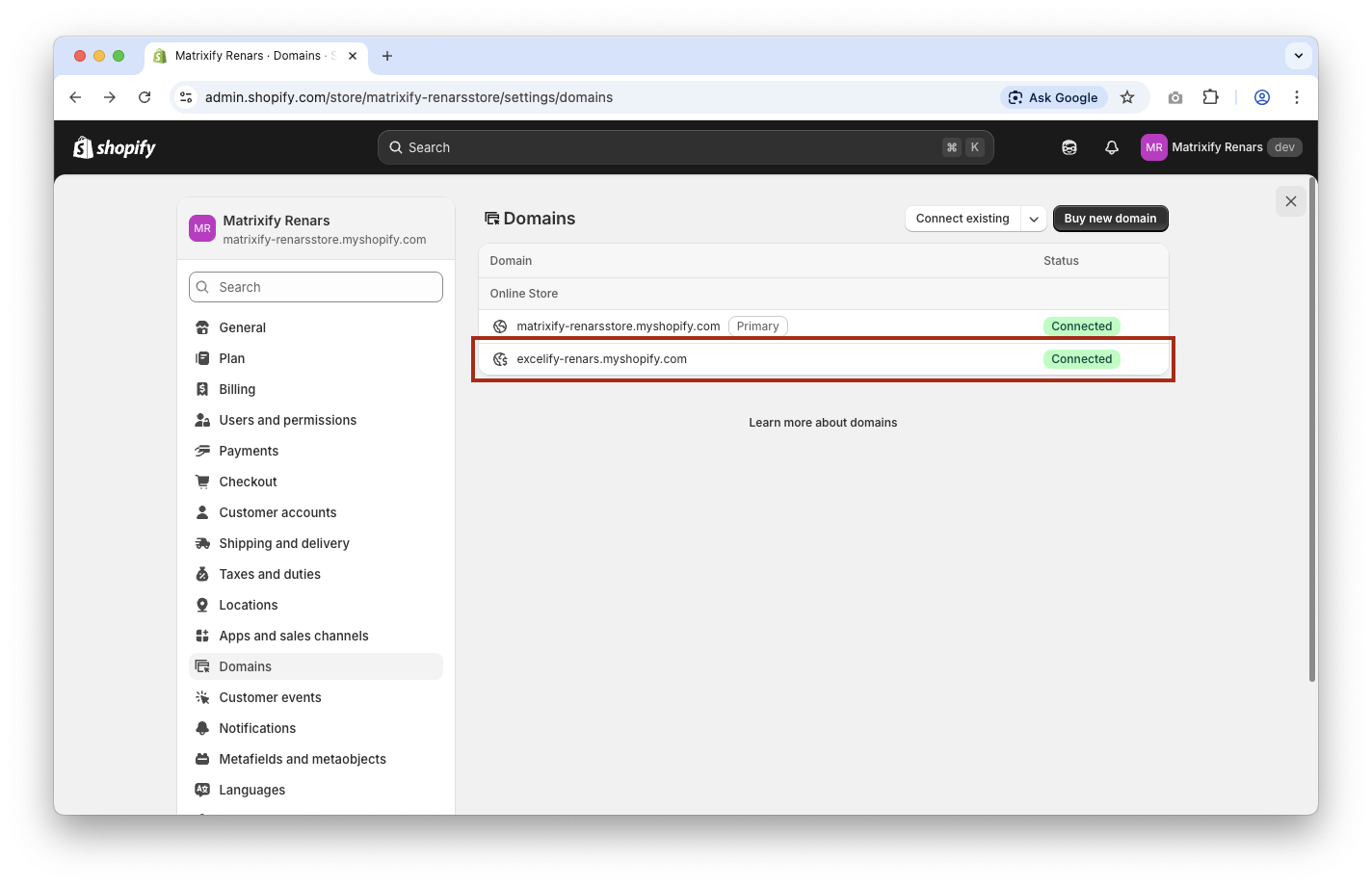Click the bookmark star icon

[x=1127, y=97]
